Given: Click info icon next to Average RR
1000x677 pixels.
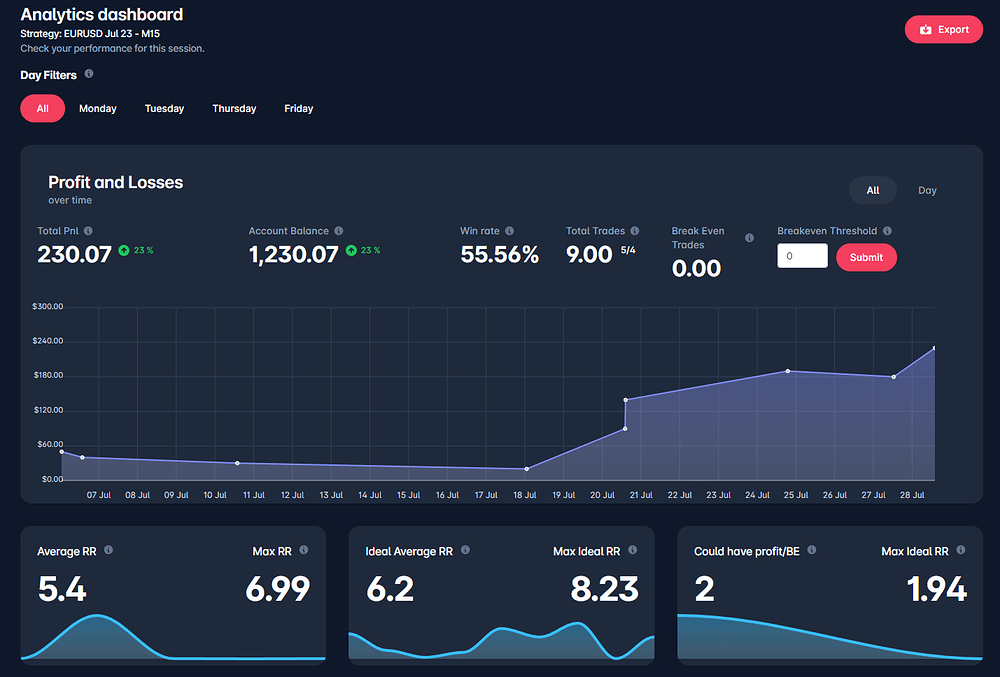Looking at the screenshot, I should tap(108, 550).
